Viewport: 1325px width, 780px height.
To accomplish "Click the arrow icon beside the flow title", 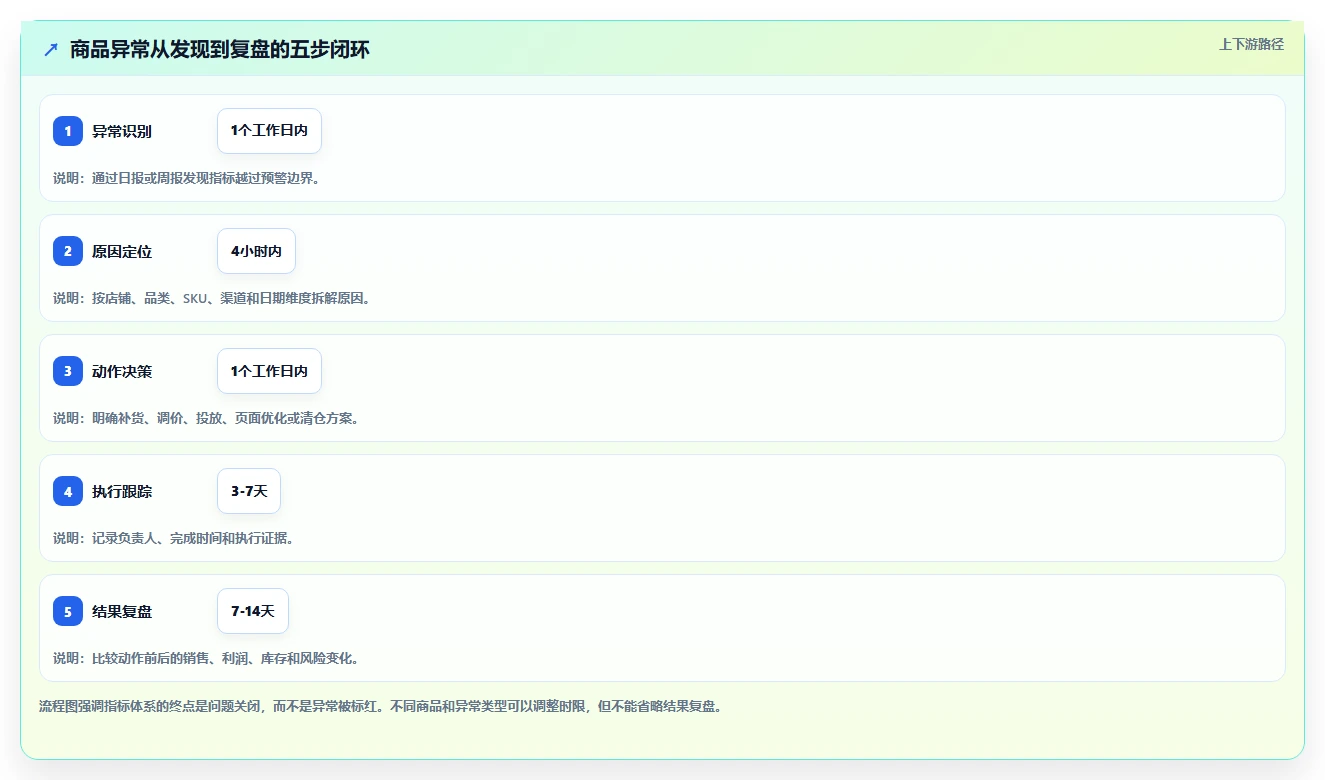I will (51, 49).
